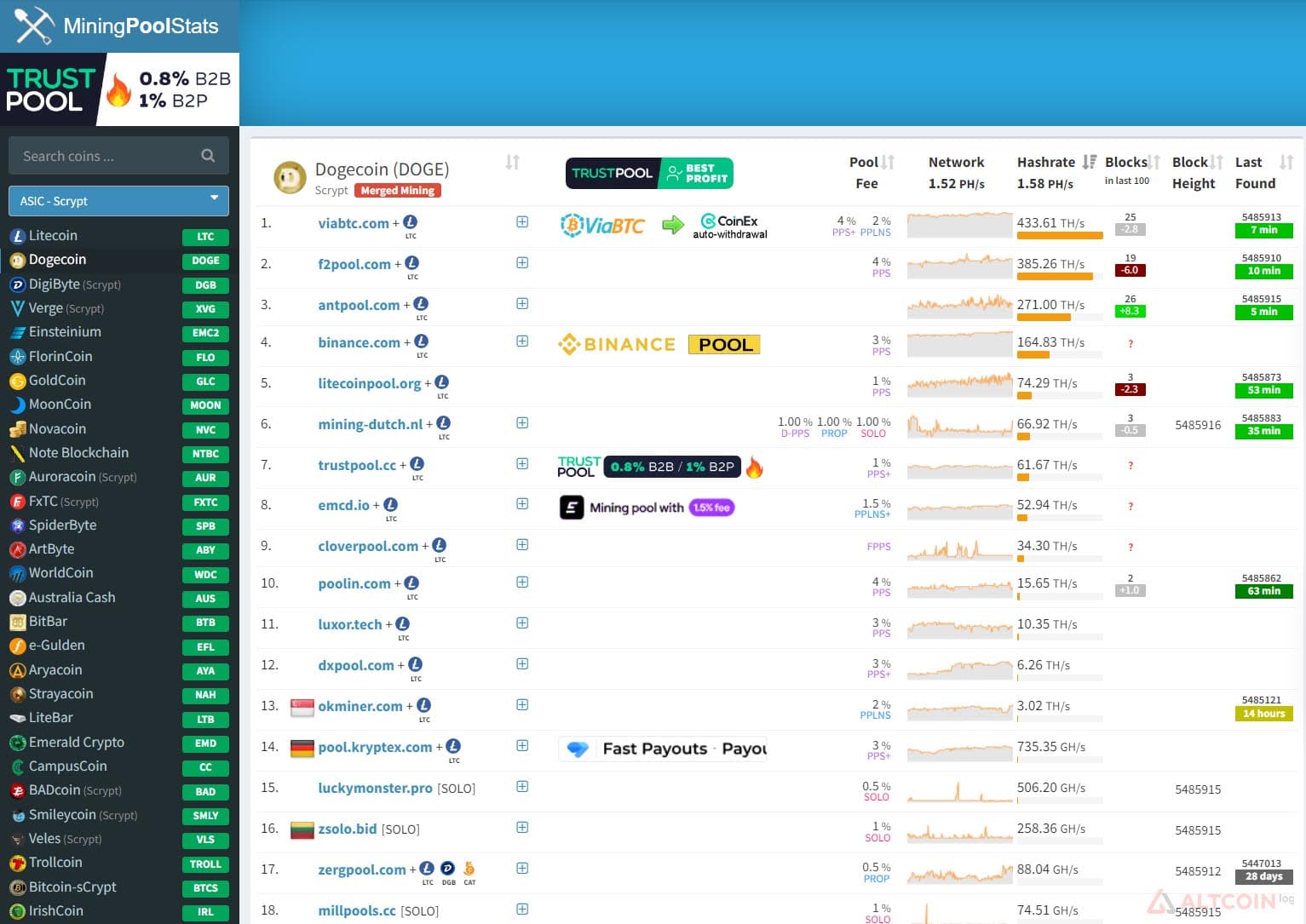1306x924 pixels.
Task: Click the GoldCoin icon in sidebar
Action: (x=17, y=381)
